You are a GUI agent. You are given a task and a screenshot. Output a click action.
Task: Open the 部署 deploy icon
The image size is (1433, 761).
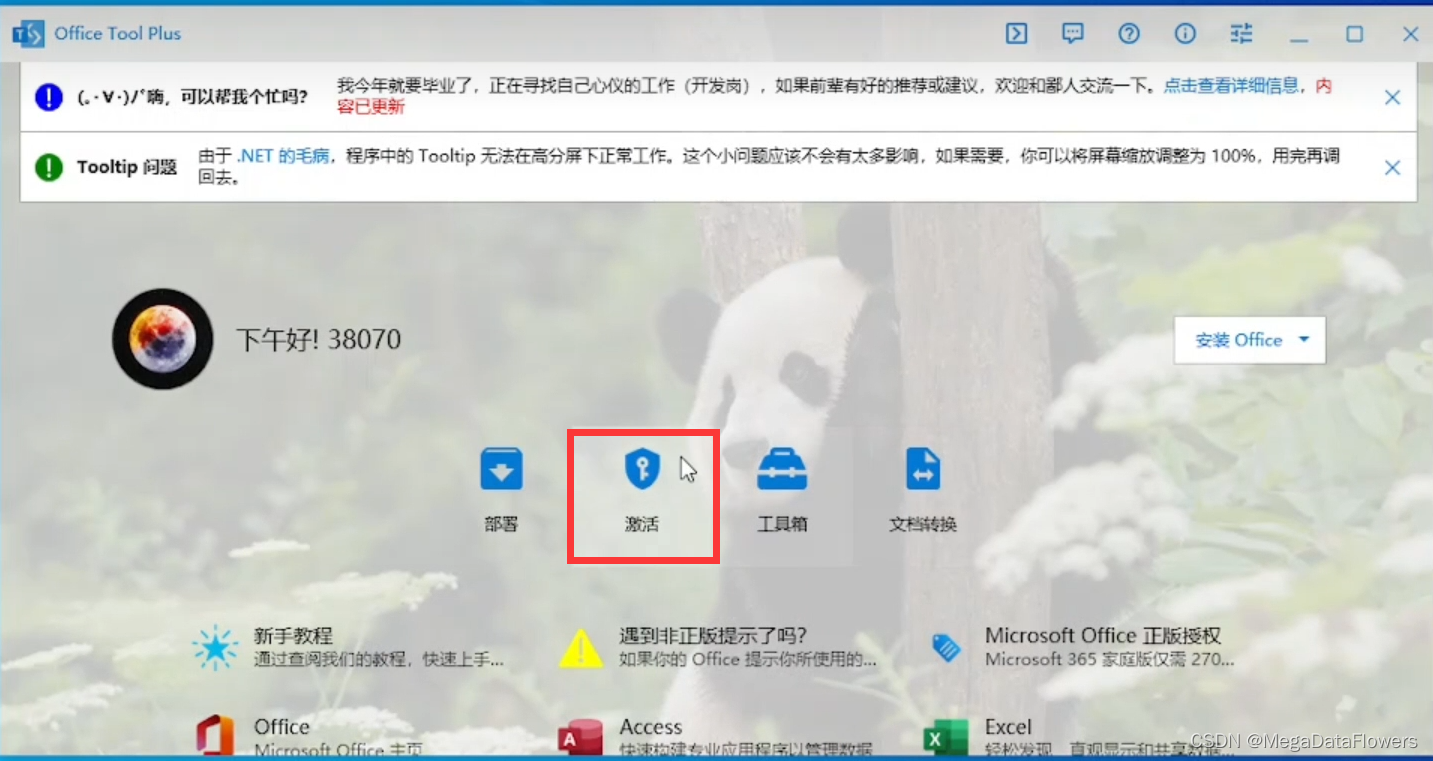501,469
